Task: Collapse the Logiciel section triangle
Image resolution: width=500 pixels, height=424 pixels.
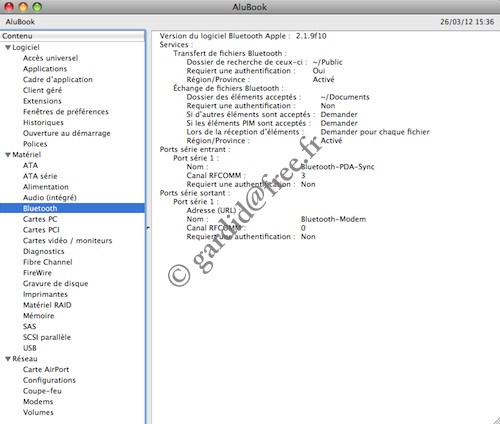Action: [8, 48]
